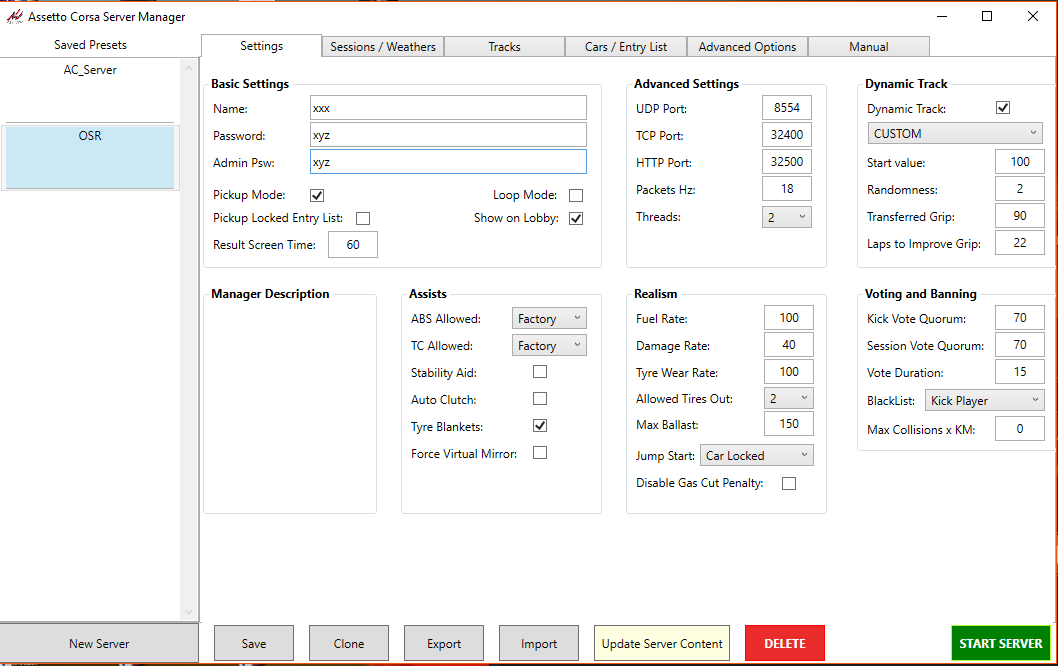Open the Tracks tab
1058x666 pixels.
(x=504, y=47)
